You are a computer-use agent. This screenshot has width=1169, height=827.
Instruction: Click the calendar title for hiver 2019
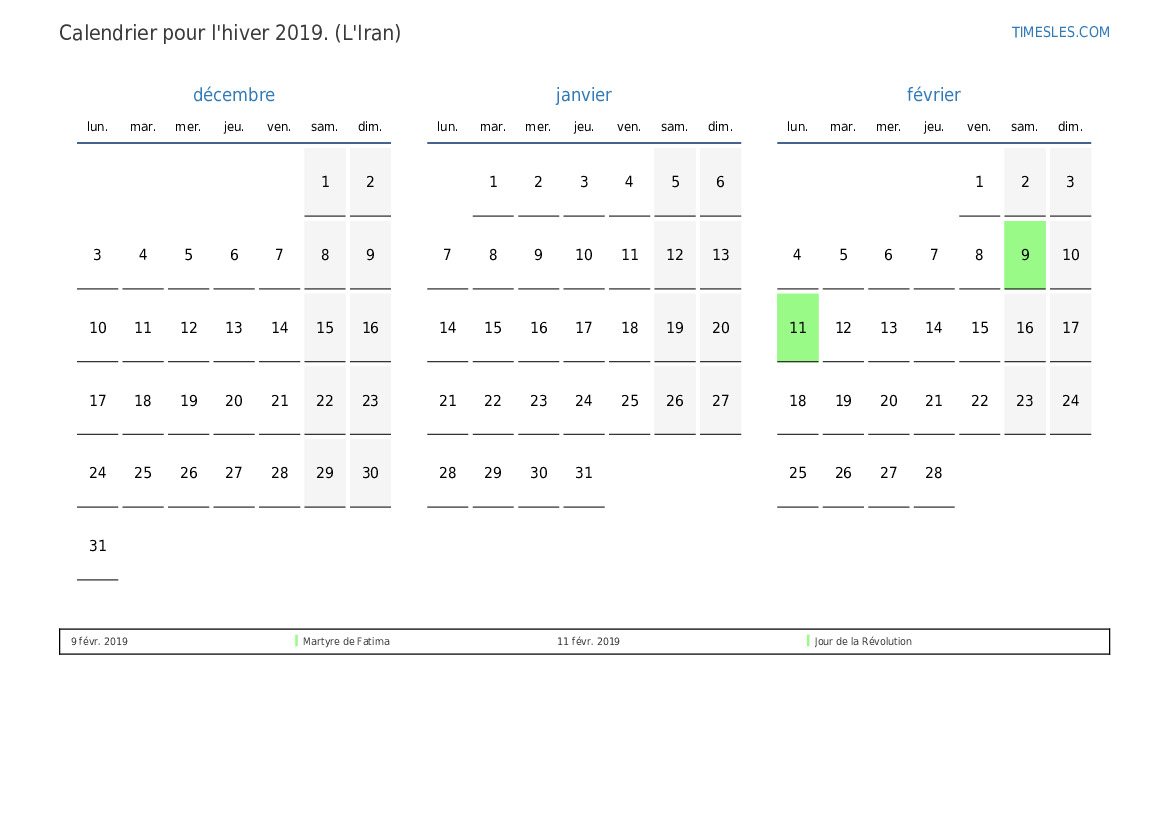coord(230,33)
